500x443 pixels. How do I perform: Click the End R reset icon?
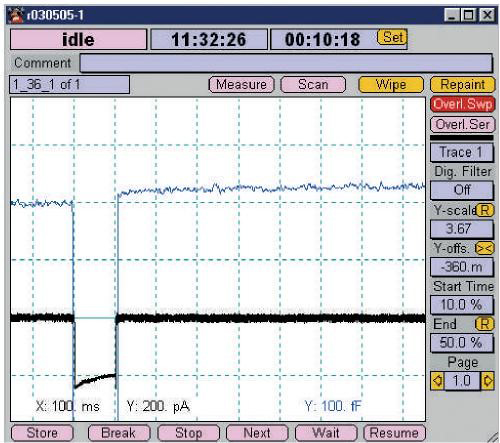pyautogui.click(x=485, y=324)
